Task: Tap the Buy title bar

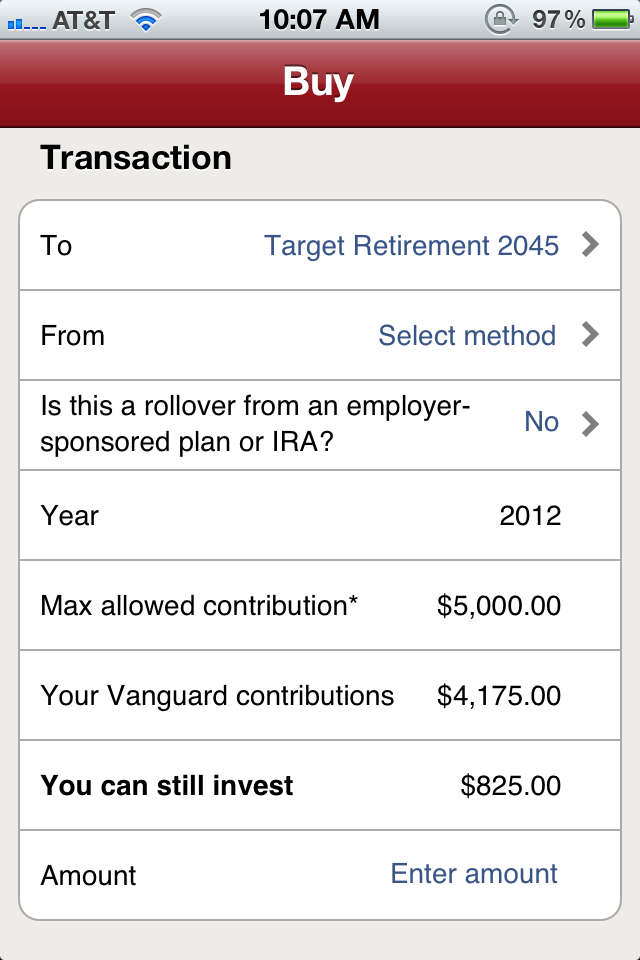Action: [x=320, y=83]
